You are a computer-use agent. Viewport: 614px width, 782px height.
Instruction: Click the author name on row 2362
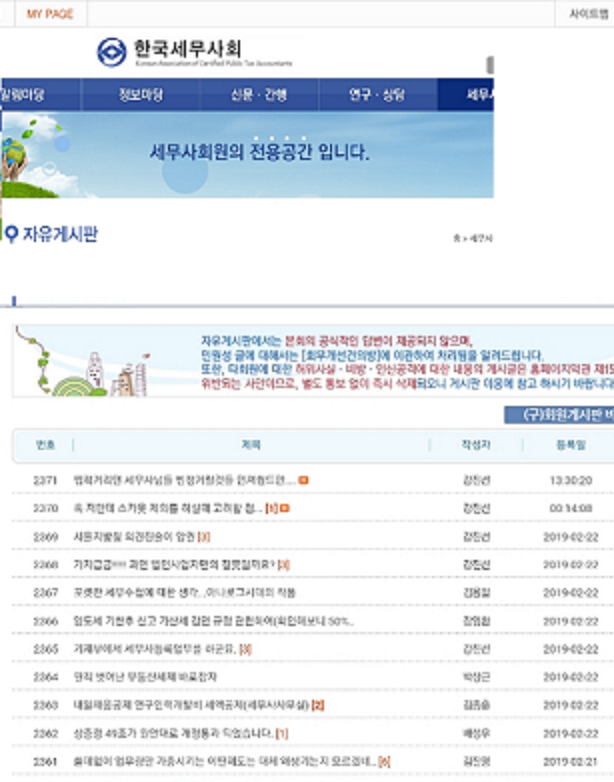click(476, 733)
